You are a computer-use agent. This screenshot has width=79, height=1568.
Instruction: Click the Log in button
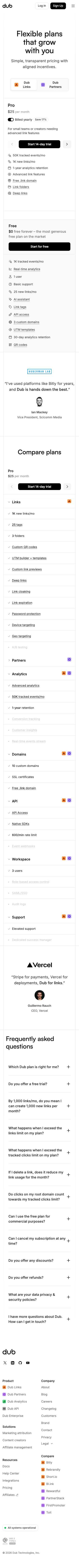(x=42, y=5)
